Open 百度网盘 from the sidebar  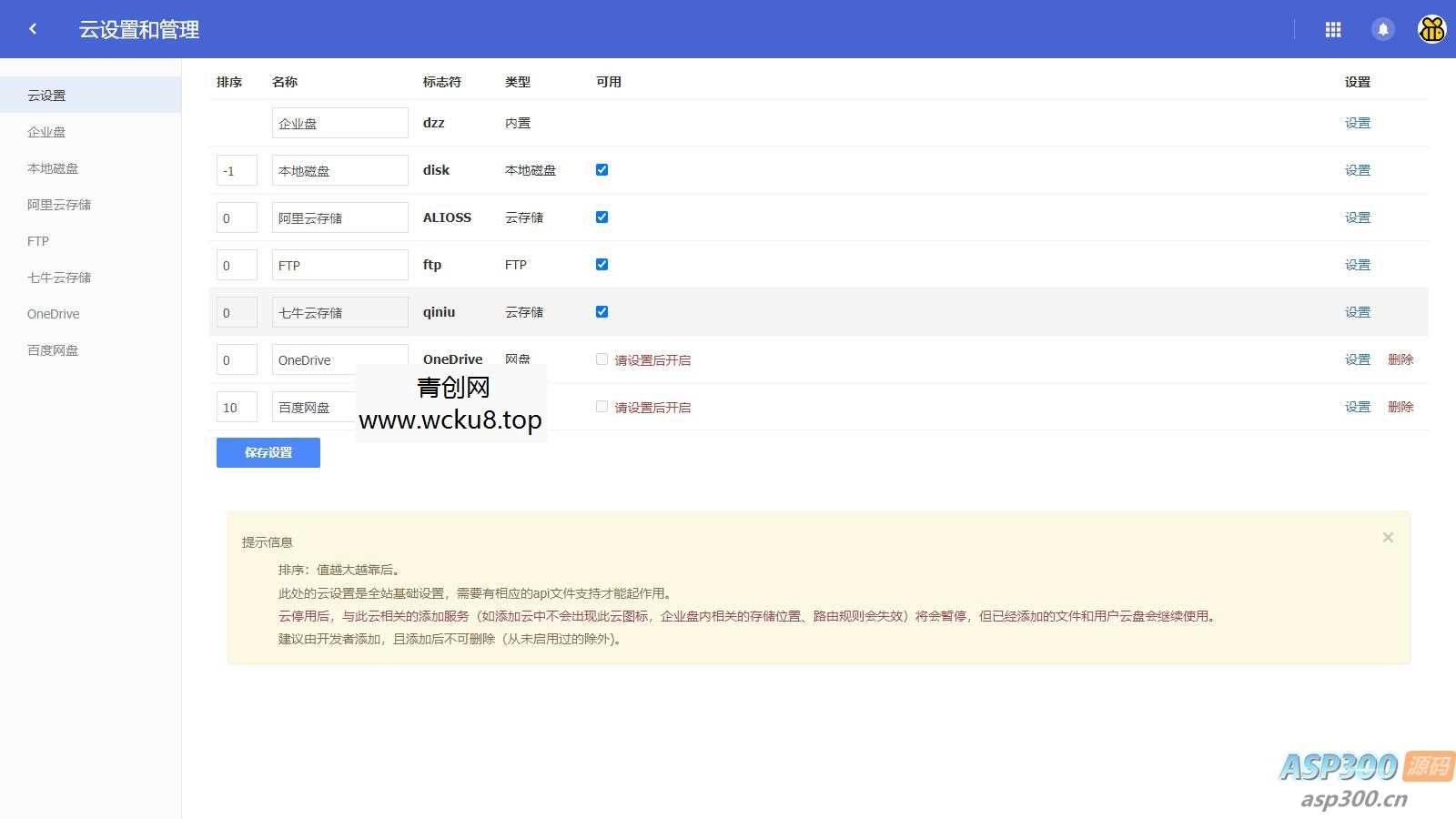[53, 349]
